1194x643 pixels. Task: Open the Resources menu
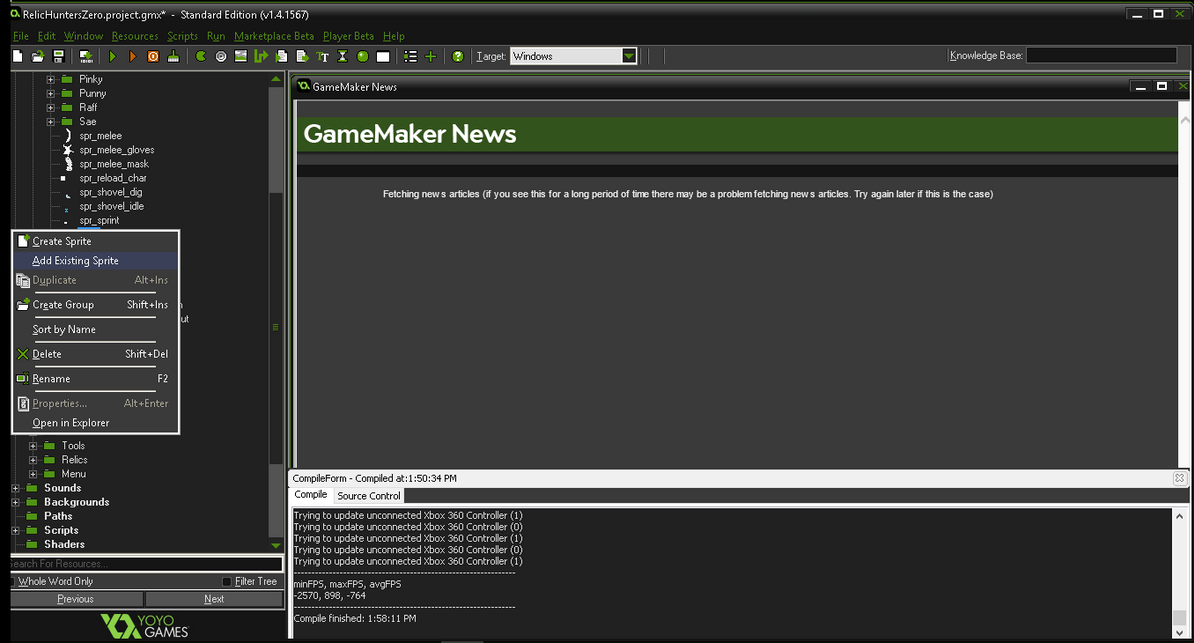(x=135, y=36)
